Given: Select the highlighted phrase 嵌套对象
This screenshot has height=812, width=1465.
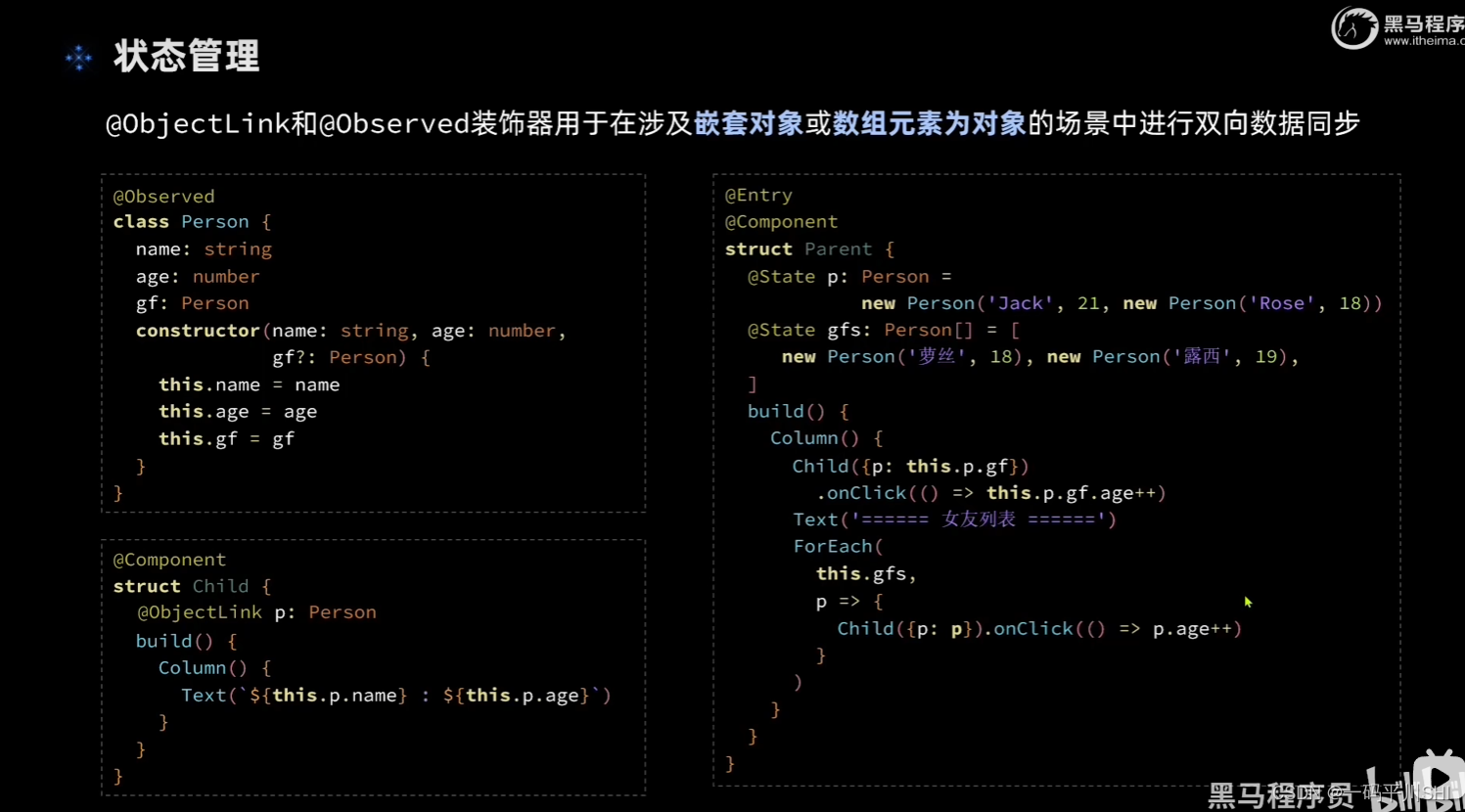Looking at the screenshot, I should click(749, 123).
